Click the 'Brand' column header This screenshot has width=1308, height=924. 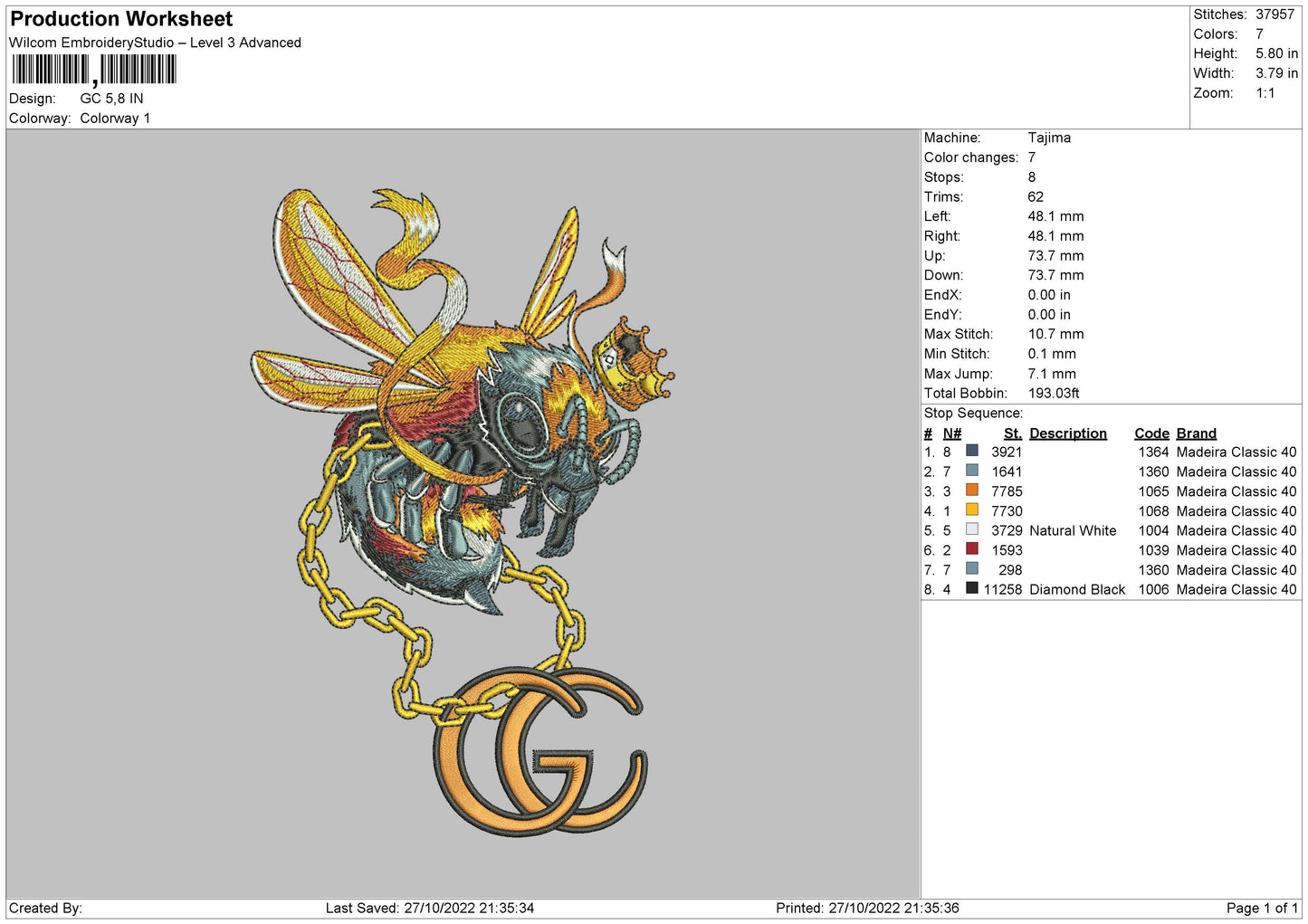point(1197,433)
